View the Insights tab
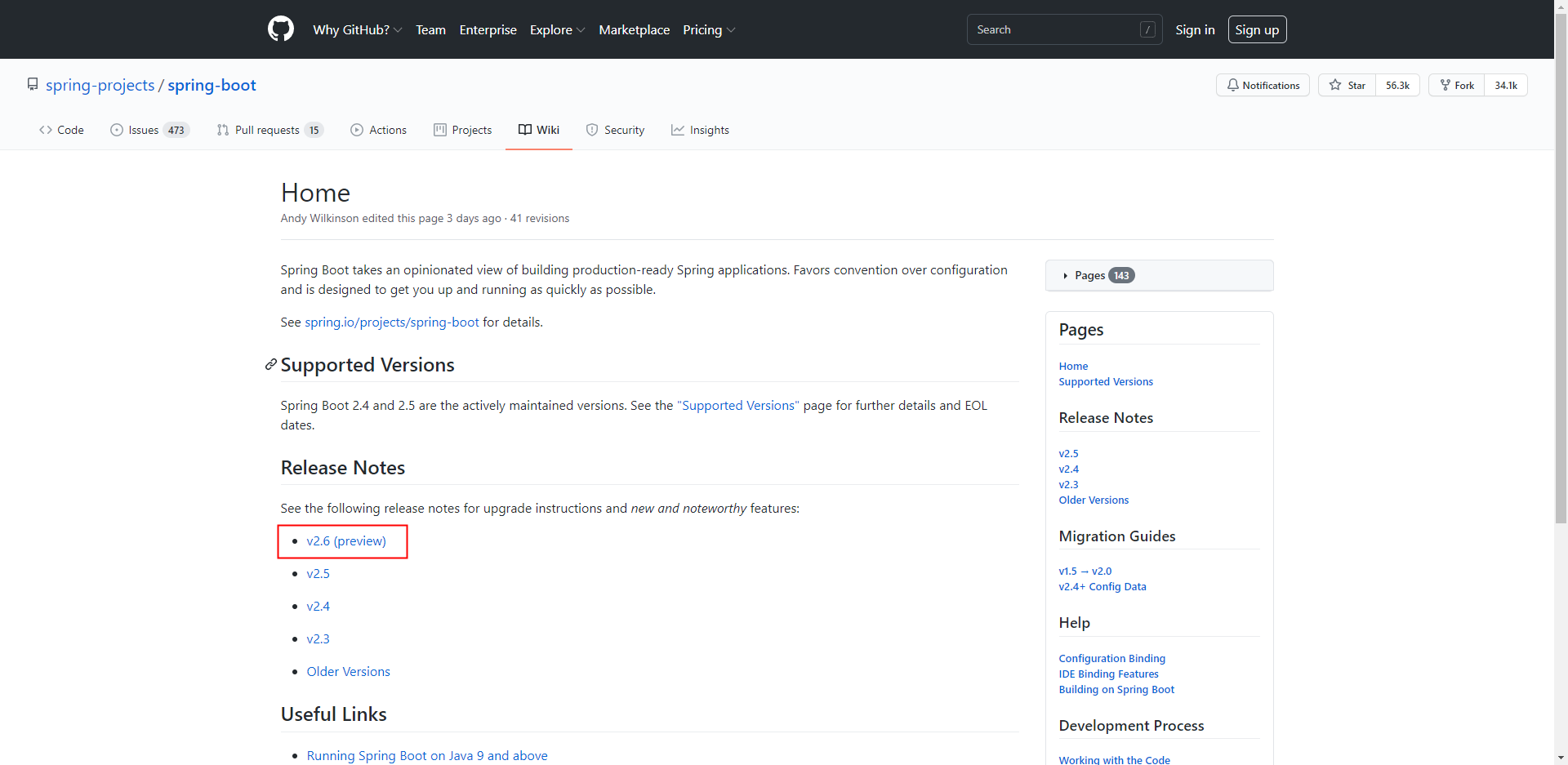1568x765 pixels. tap(700, 130)
